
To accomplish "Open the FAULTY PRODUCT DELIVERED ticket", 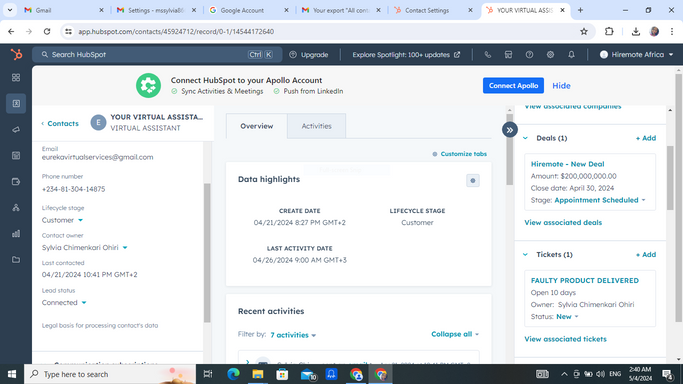I will [x=585, y=280].
